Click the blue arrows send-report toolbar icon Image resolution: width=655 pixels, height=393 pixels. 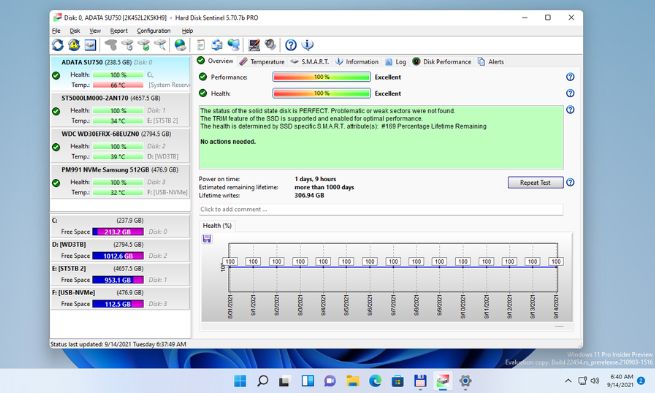tap(217, 45)
